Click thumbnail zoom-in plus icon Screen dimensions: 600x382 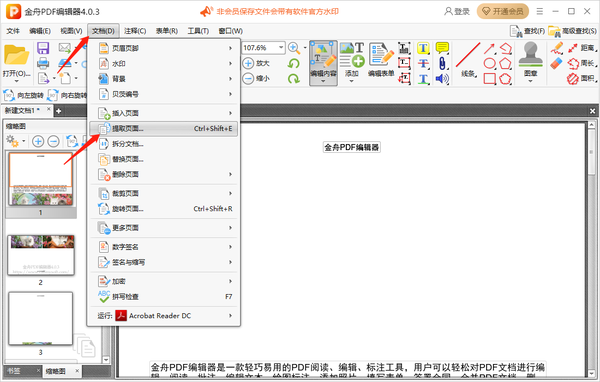(x=38, y=141)
